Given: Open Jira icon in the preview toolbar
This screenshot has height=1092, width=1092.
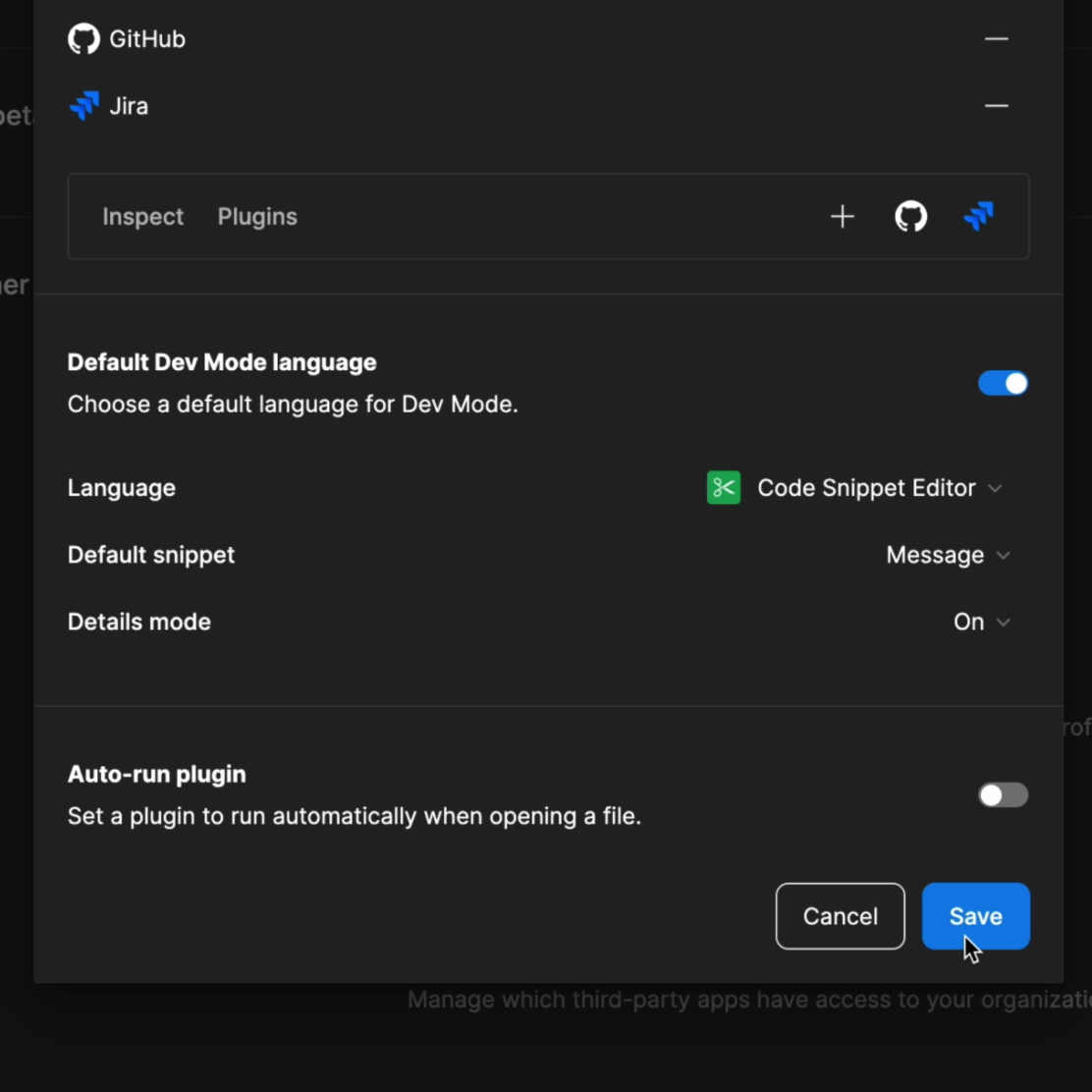Looking at the screenshot, I should [978, 216].
